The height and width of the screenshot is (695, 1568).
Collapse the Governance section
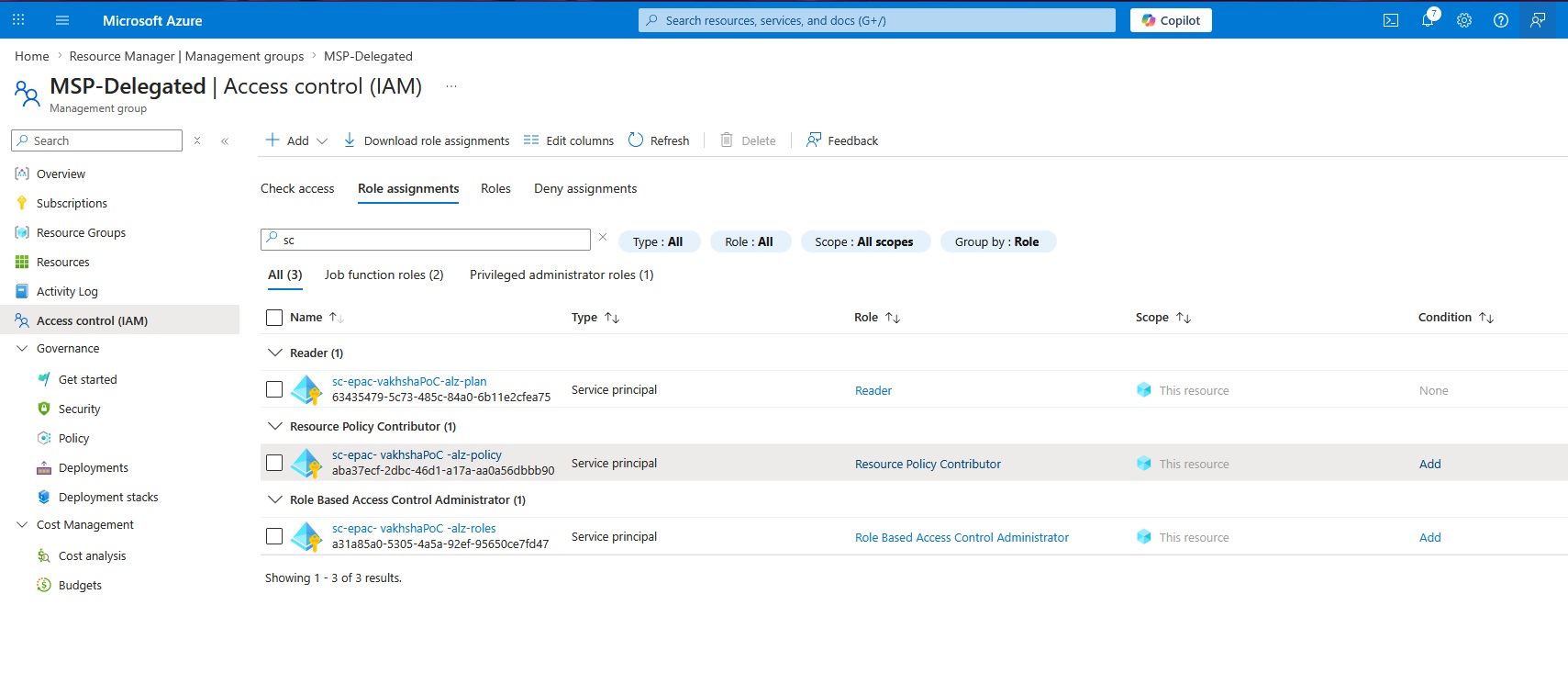click(x=22, y=348)
